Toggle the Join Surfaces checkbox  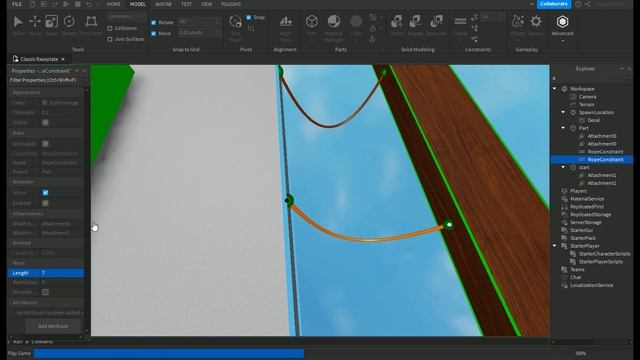(110, 39)
